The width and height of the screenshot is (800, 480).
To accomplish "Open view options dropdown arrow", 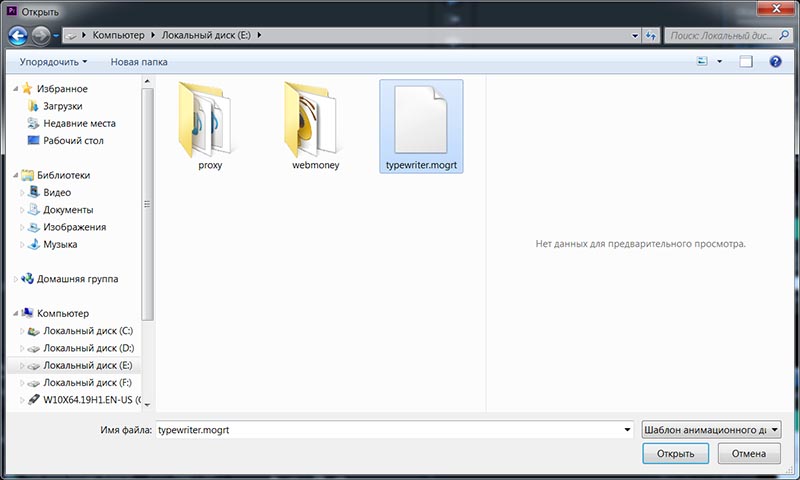I will pos(719,61).
